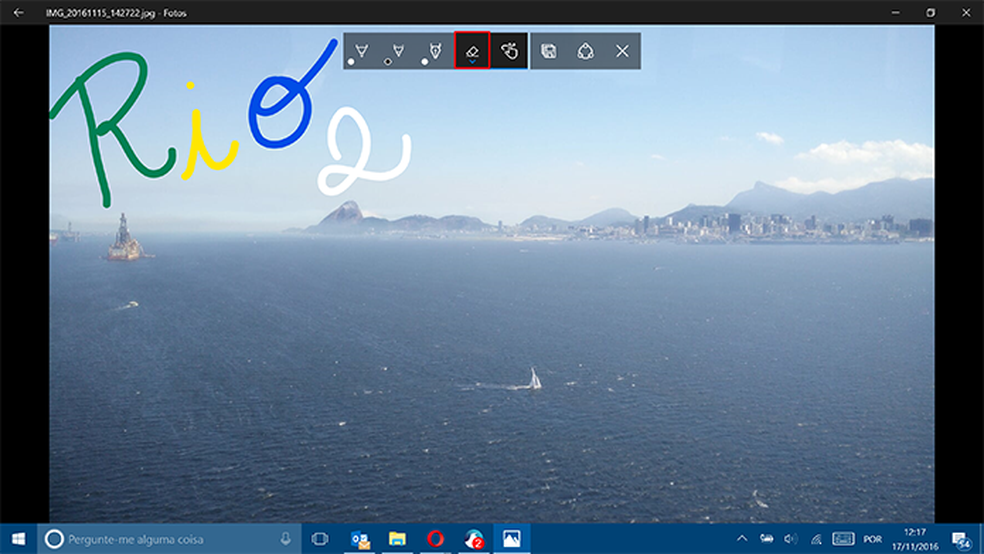Switch to the Photos taskbar app
This screenshot has height=554, width=984.
pyautogui.click(x=511, y=539)
